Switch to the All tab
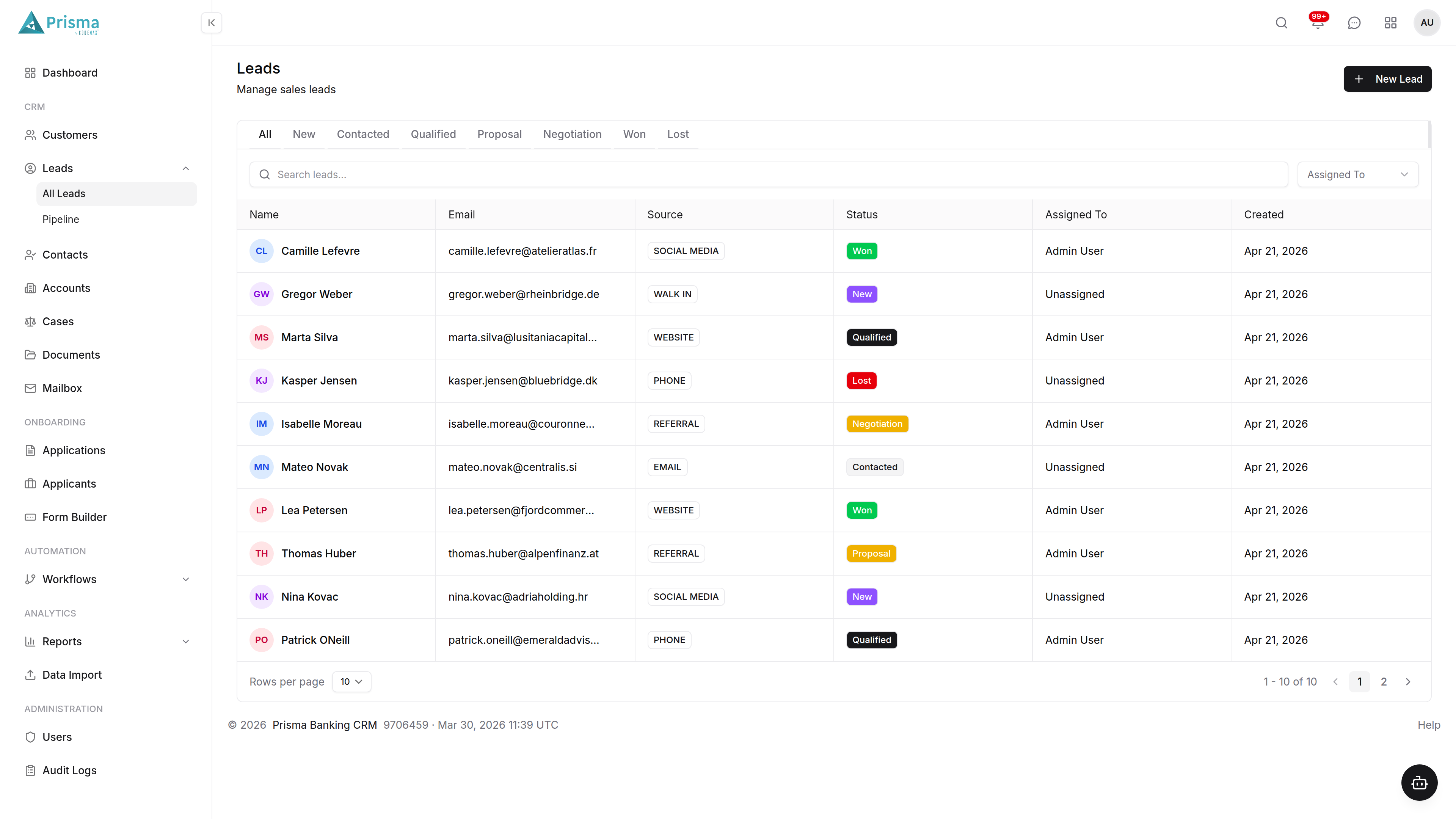The width and height of the screenshot is (1456, 819). click(x=265, y=135)
